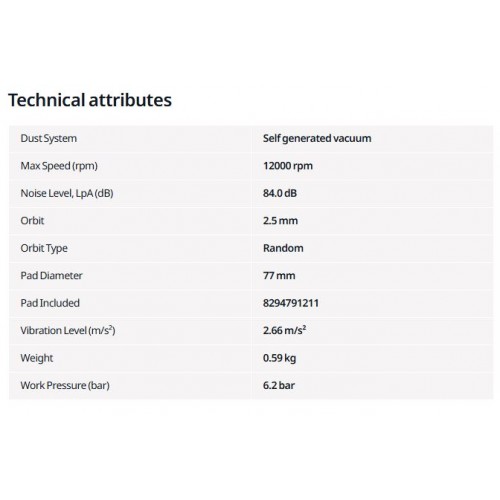Select the Orbit row label
Image resolution: width=500 pixels, height=500 pixels.
pyautogui.click(x=32, y=221)
